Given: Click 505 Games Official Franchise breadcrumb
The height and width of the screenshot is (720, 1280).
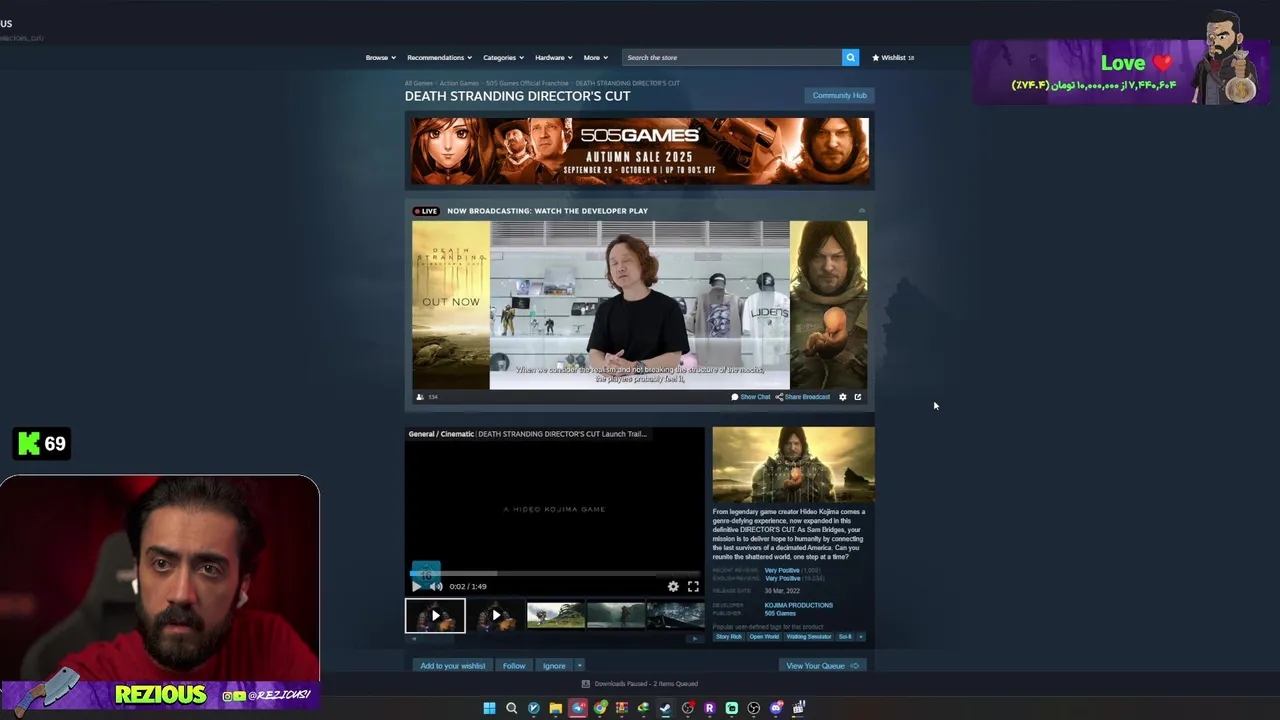Looking at the screenshot, I should [x=527, y=83].
